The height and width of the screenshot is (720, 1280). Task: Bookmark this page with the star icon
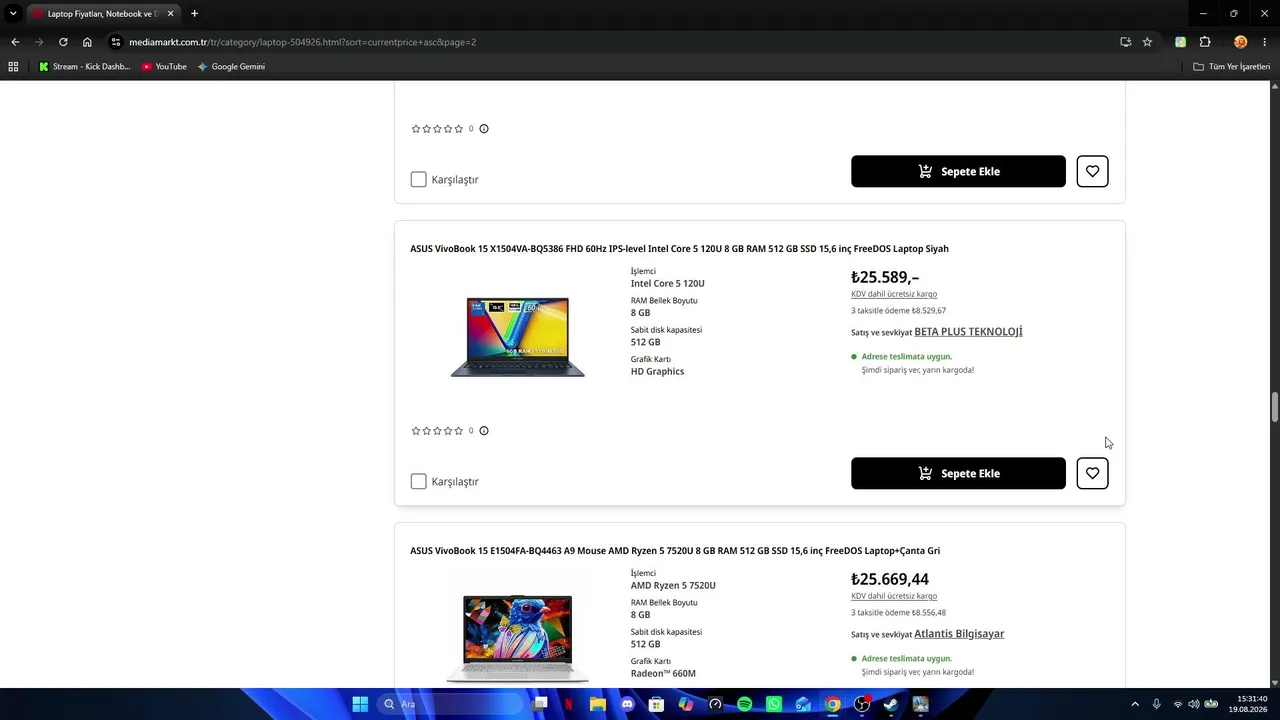(1147, 42)
